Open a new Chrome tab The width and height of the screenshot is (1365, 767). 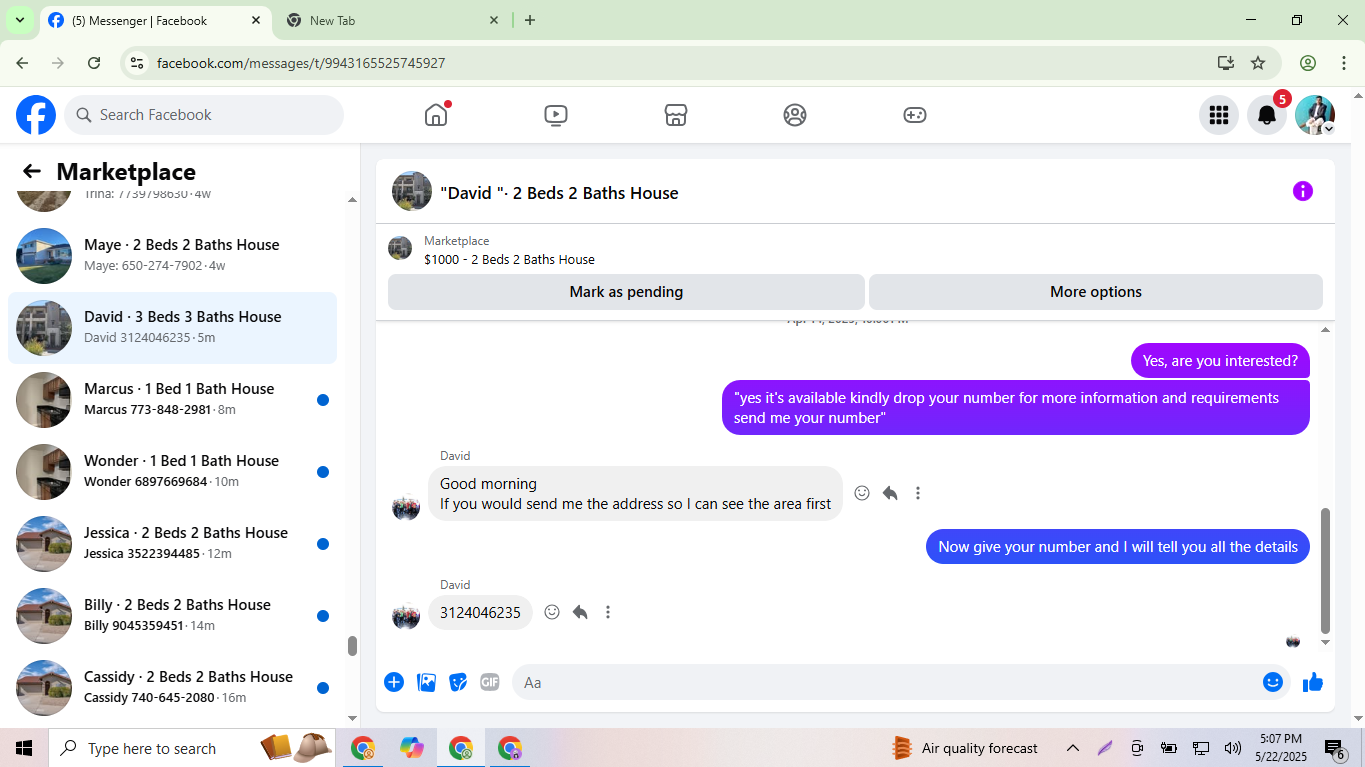(x=530, y=20)
